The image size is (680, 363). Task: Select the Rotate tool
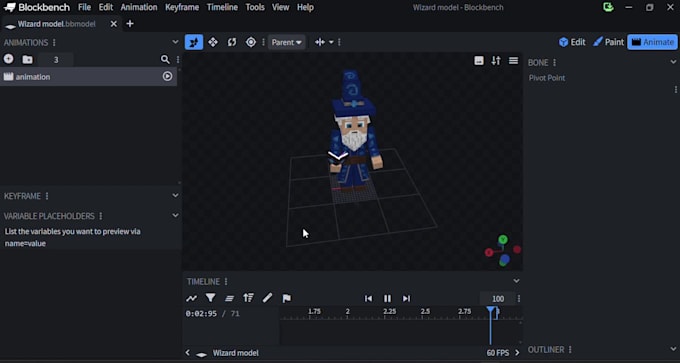point(232,42)
